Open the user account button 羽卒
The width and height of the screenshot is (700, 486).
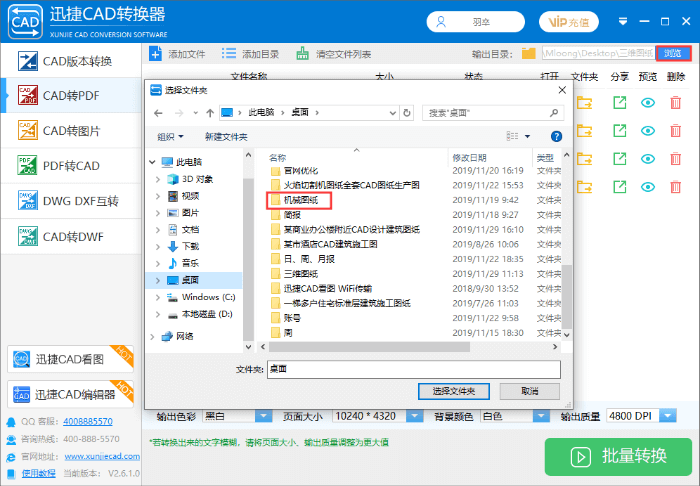475,22
